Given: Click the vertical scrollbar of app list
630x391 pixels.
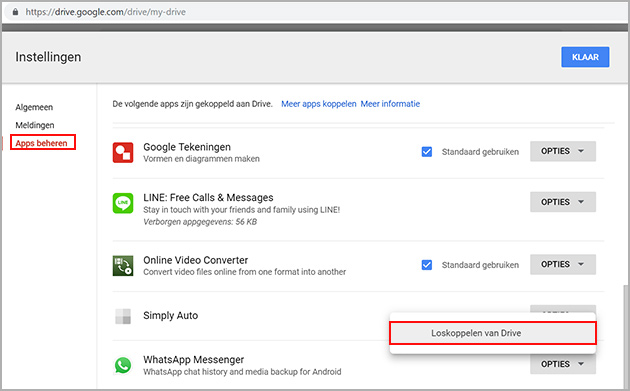Looking at the screenshot, I should (626, 338).
